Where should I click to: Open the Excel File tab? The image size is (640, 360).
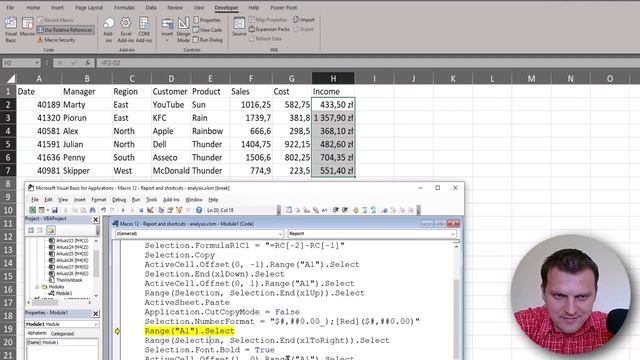click(10, 7)
